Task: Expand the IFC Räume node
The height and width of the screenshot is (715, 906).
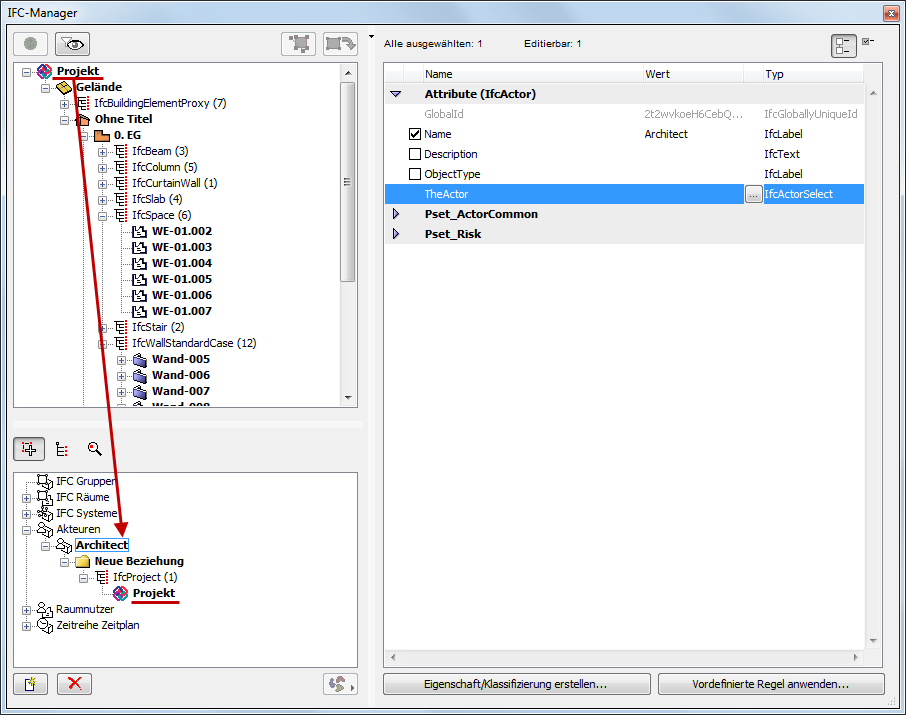Action: (x=26, y=498)
